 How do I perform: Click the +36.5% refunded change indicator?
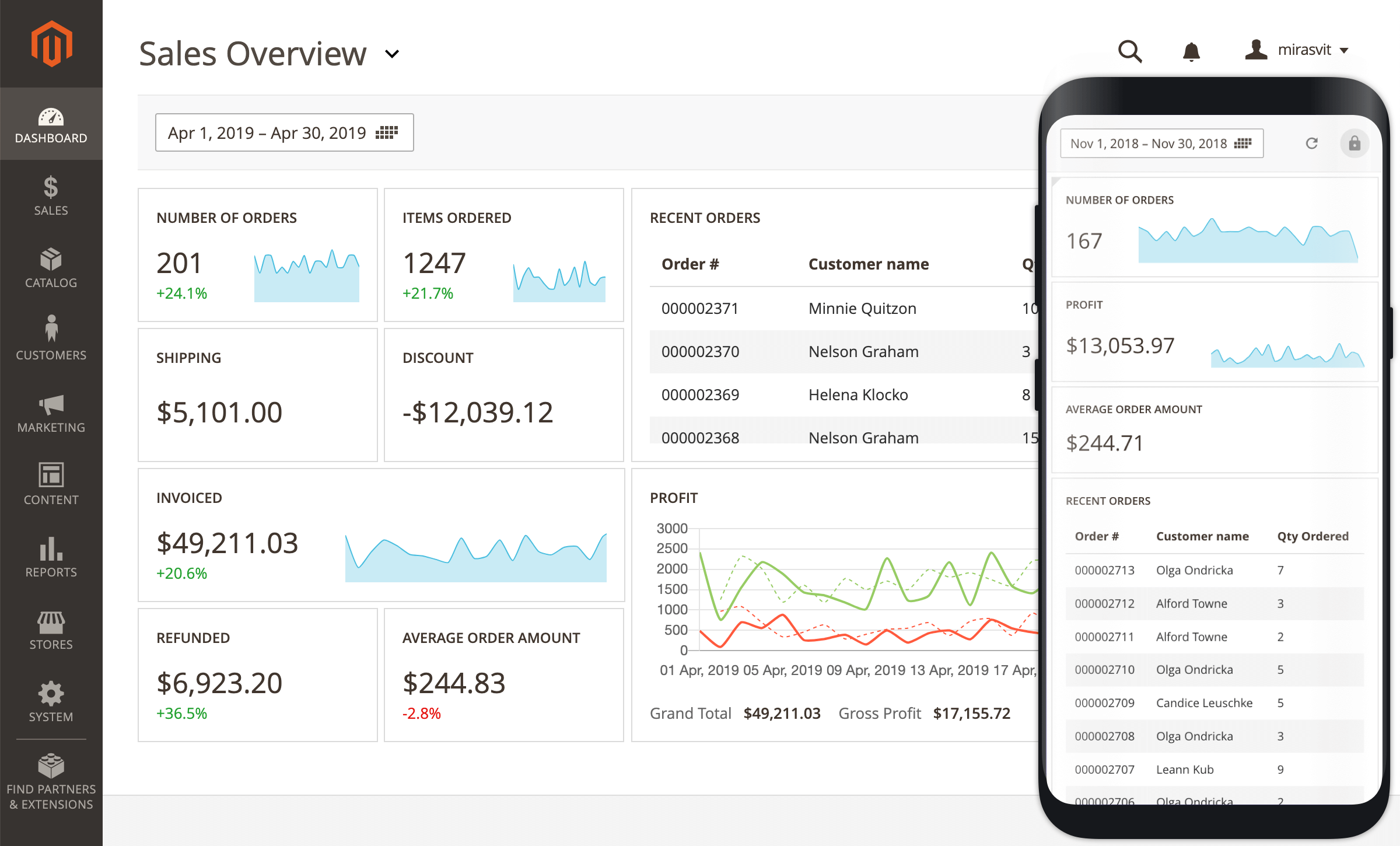click(x=181, y=714)
